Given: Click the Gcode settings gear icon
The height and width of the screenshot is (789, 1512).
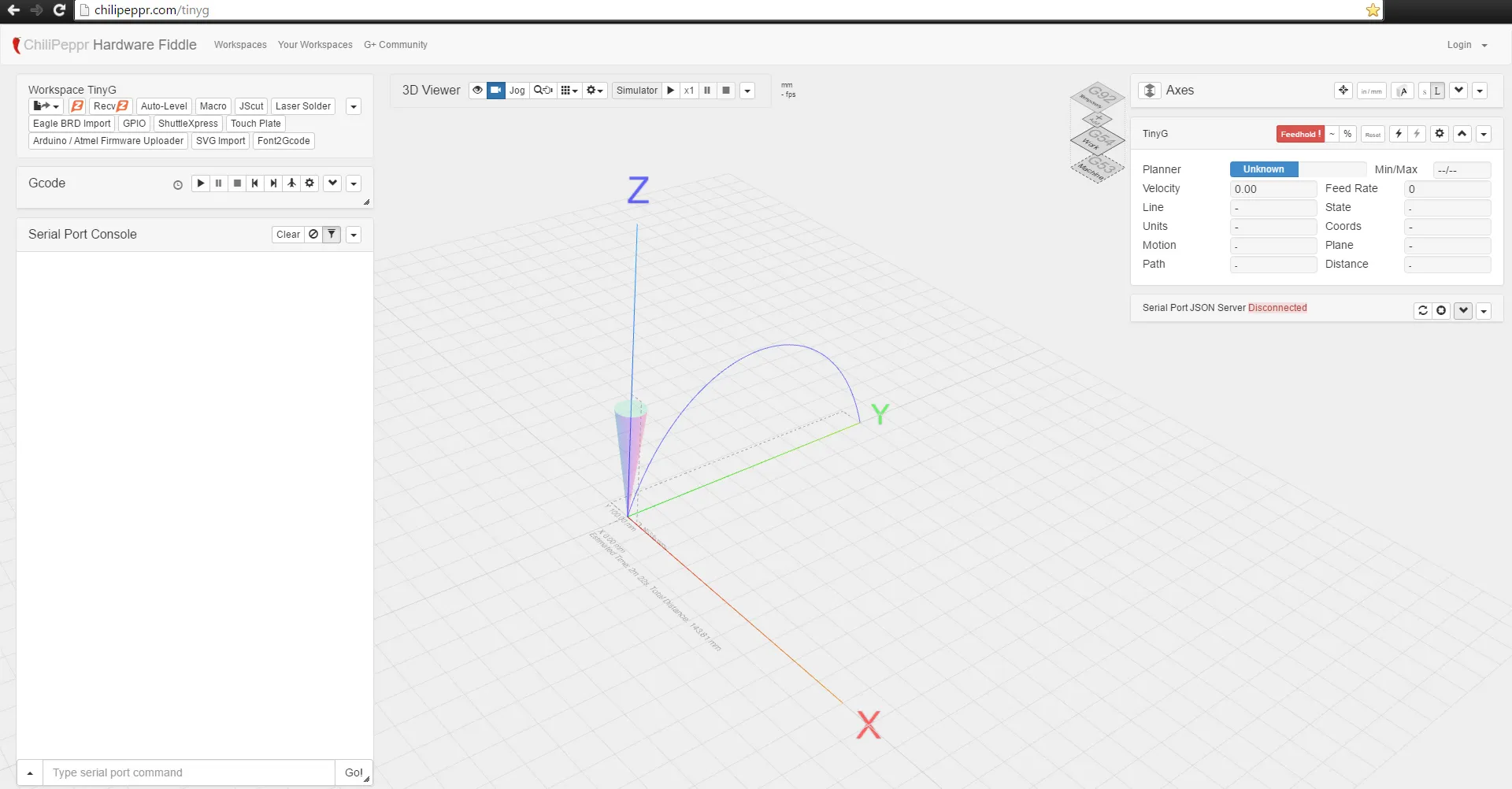Looking at the screenshot, I should pyautogui.click(x=309, y=183).
